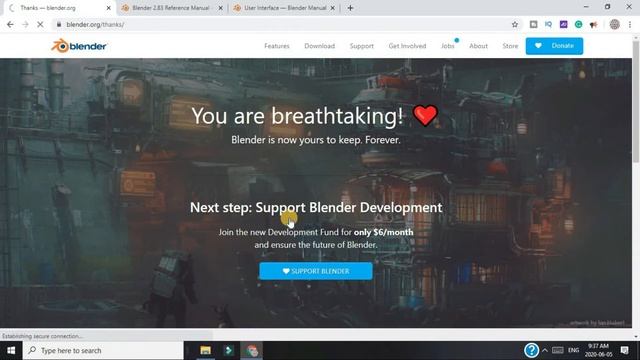The height and width of the screenshot is (360, 640).
Task: Close the Thanks — blender.org tab
Action: [109, 8]
